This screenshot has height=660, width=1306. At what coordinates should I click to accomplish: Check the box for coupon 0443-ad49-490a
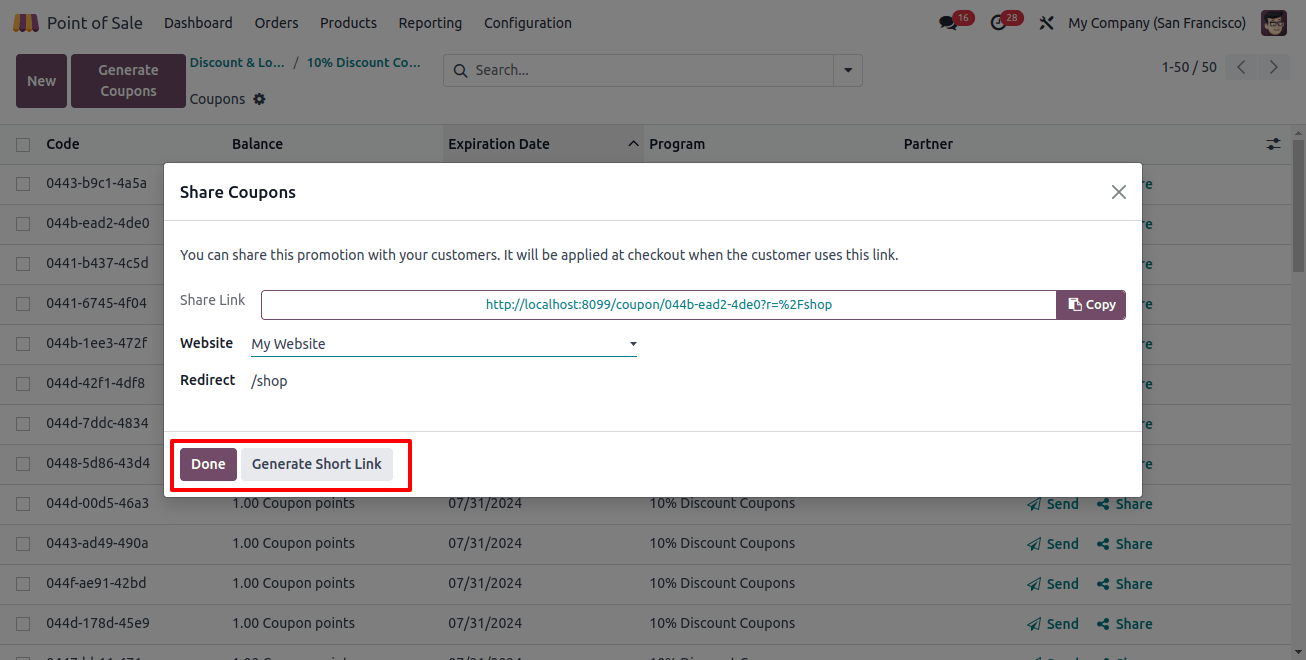point(23,544)
